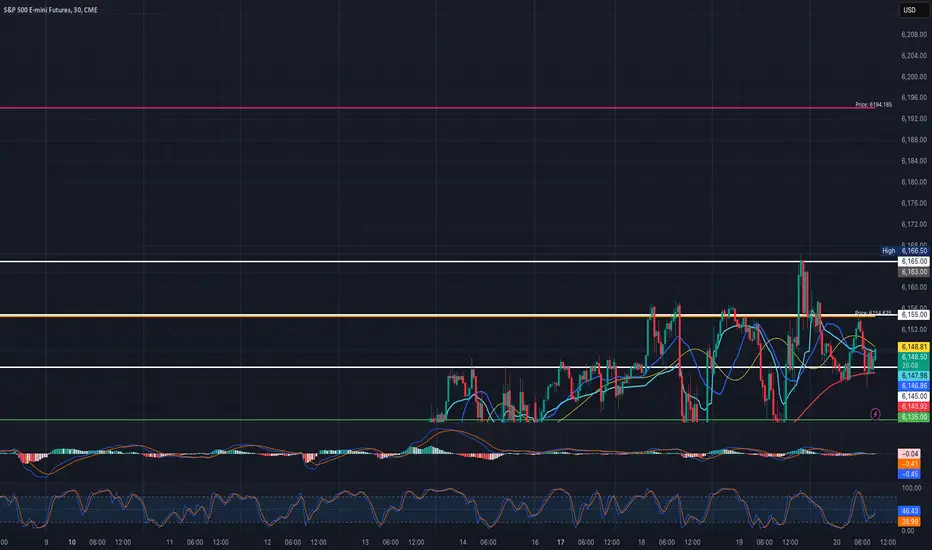This screenshot has width=932, height=550.
Task: Click the white 6,155.00 price tag
Action: click(x=914, y=315)
